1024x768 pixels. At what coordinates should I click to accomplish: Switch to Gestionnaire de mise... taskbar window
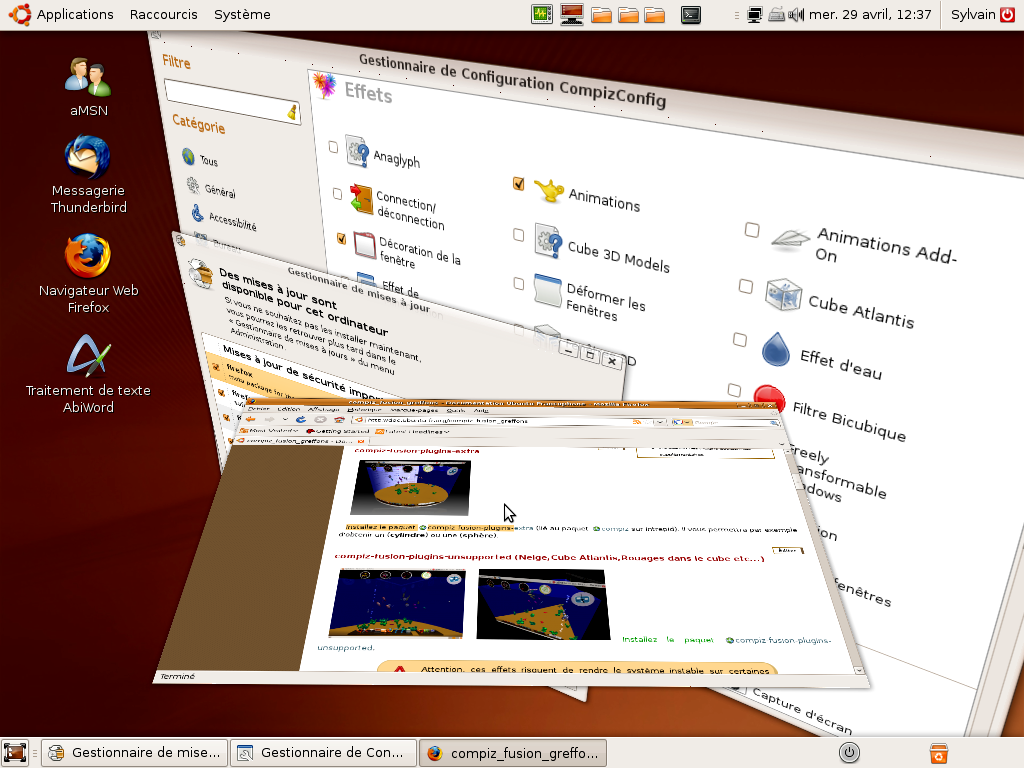click(x=135, y=753)
